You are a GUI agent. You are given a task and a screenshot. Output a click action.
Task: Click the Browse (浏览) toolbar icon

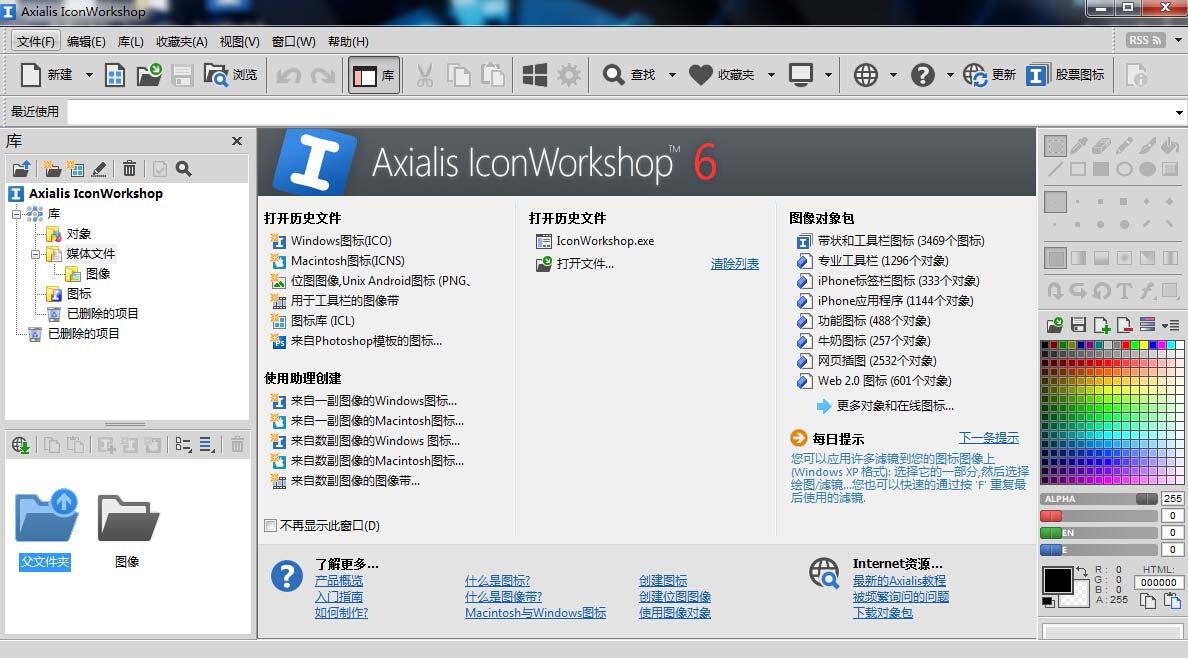pyautogui.click(x=216, y=75)
